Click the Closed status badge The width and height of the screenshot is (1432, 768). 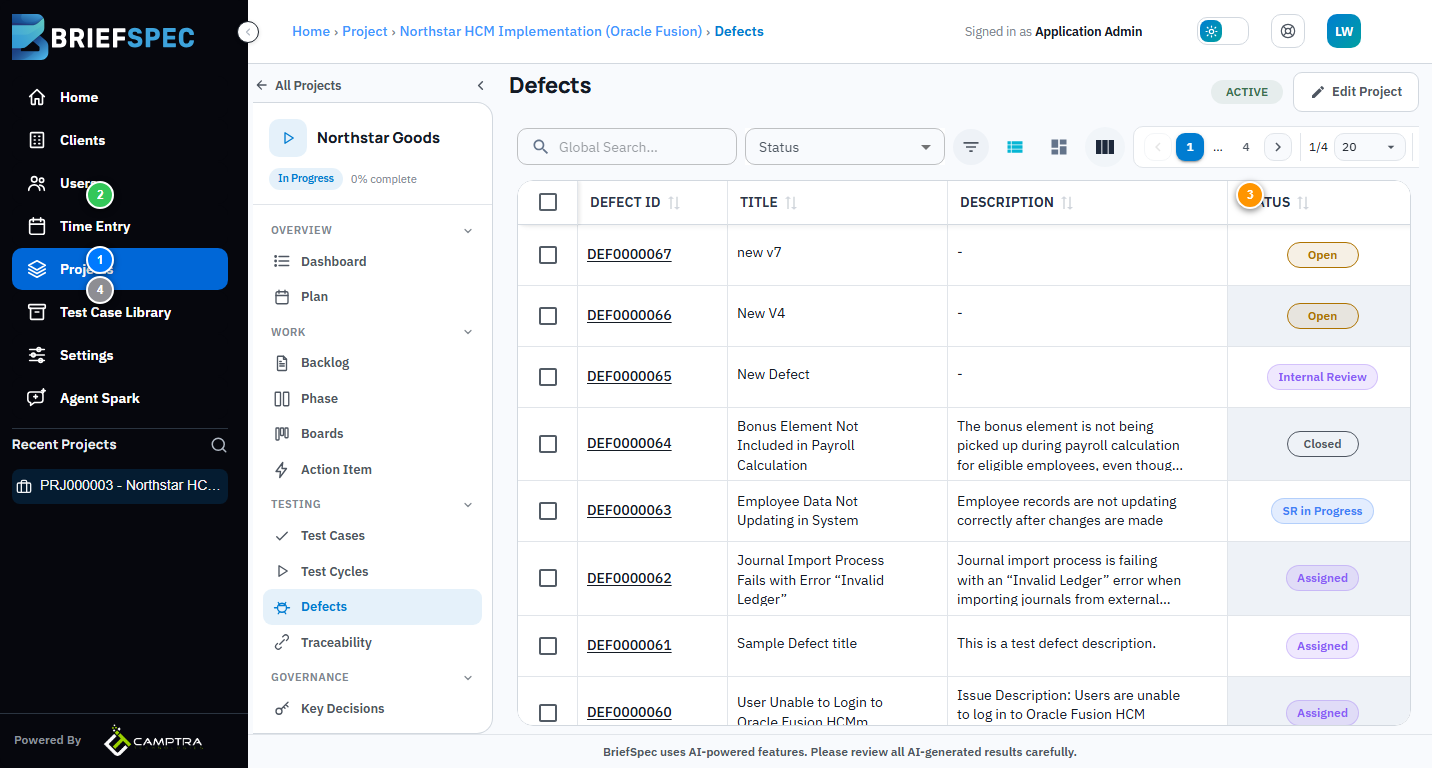pyautogui.click(x=1322, y=444)
